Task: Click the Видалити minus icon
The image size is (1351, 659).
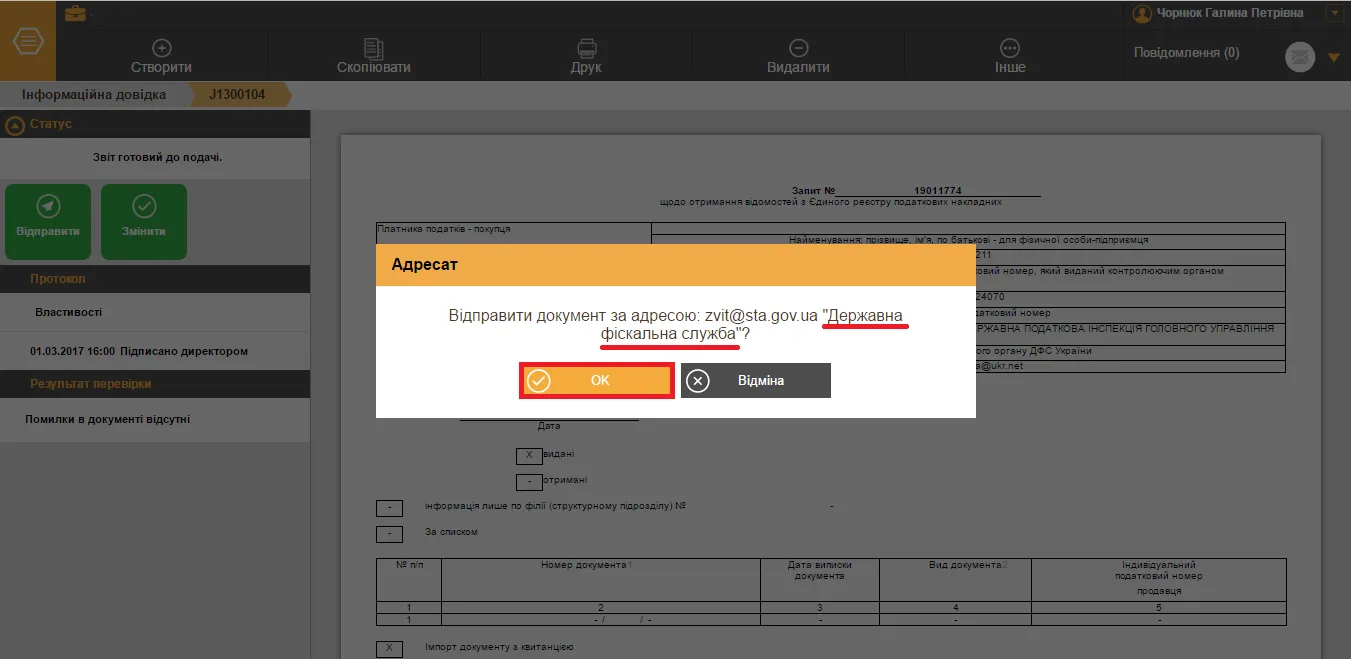Action: (x=798, y=47)
